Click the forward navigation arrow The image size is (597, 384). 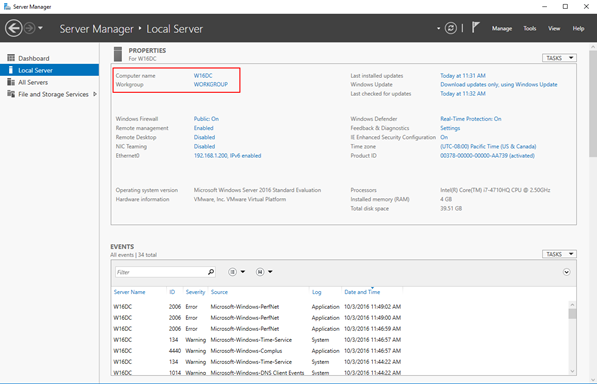30,28
